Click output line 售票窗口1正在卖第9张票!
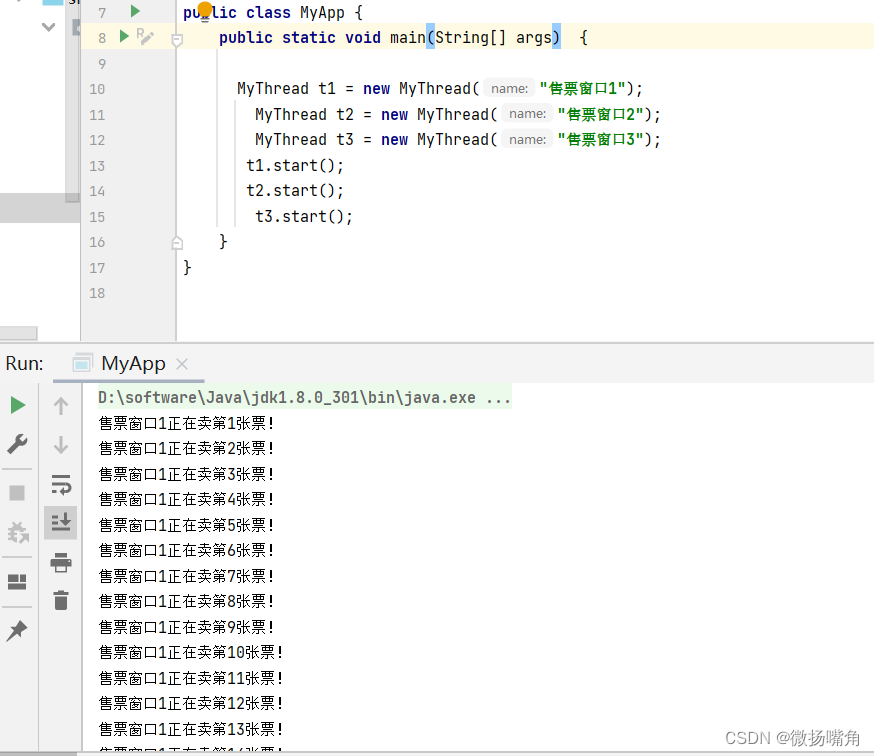874x756 pixels. tap(186, 627)
